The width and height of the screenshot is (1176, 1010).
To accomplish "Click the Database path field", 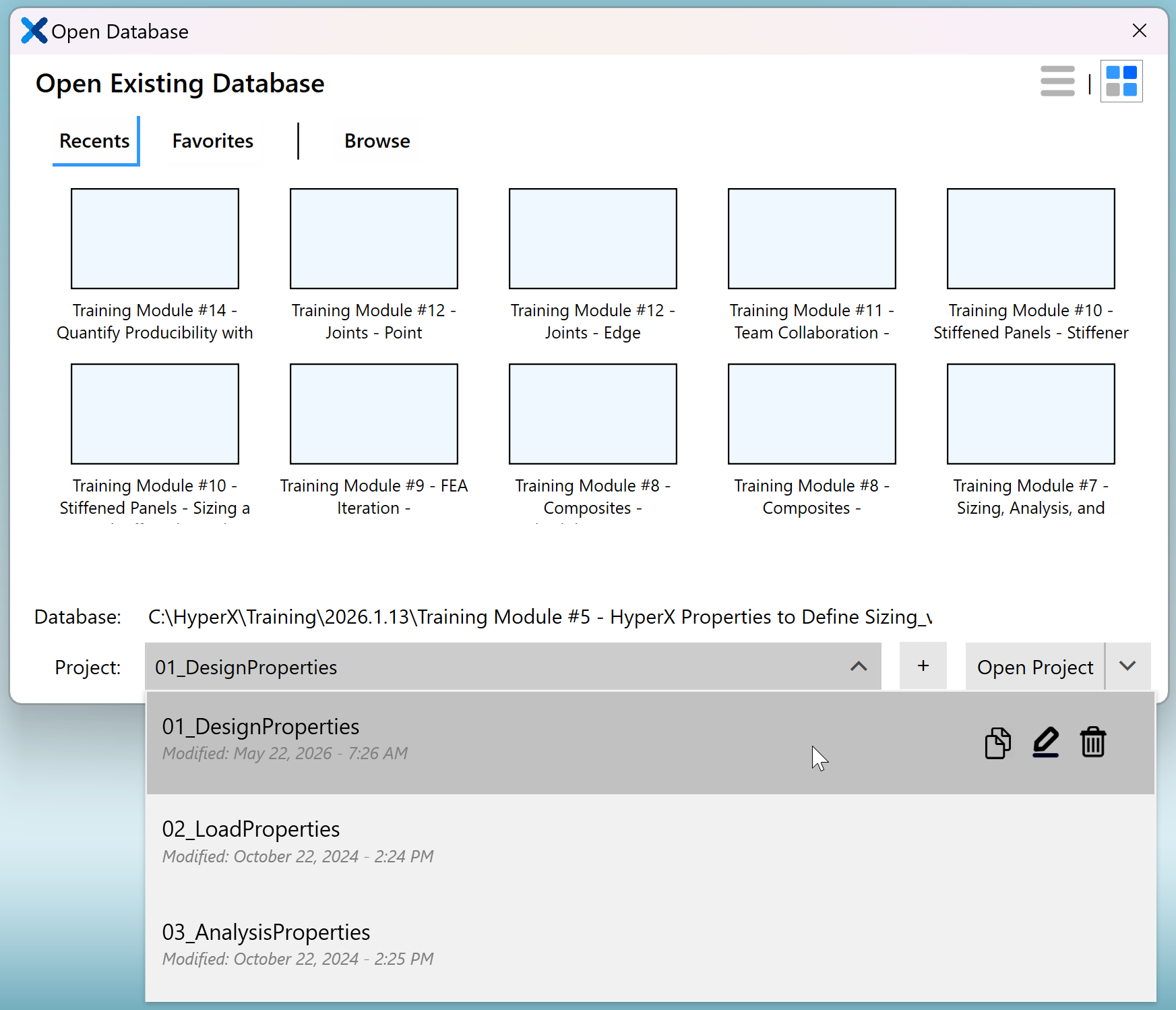I will coord(540,617).
